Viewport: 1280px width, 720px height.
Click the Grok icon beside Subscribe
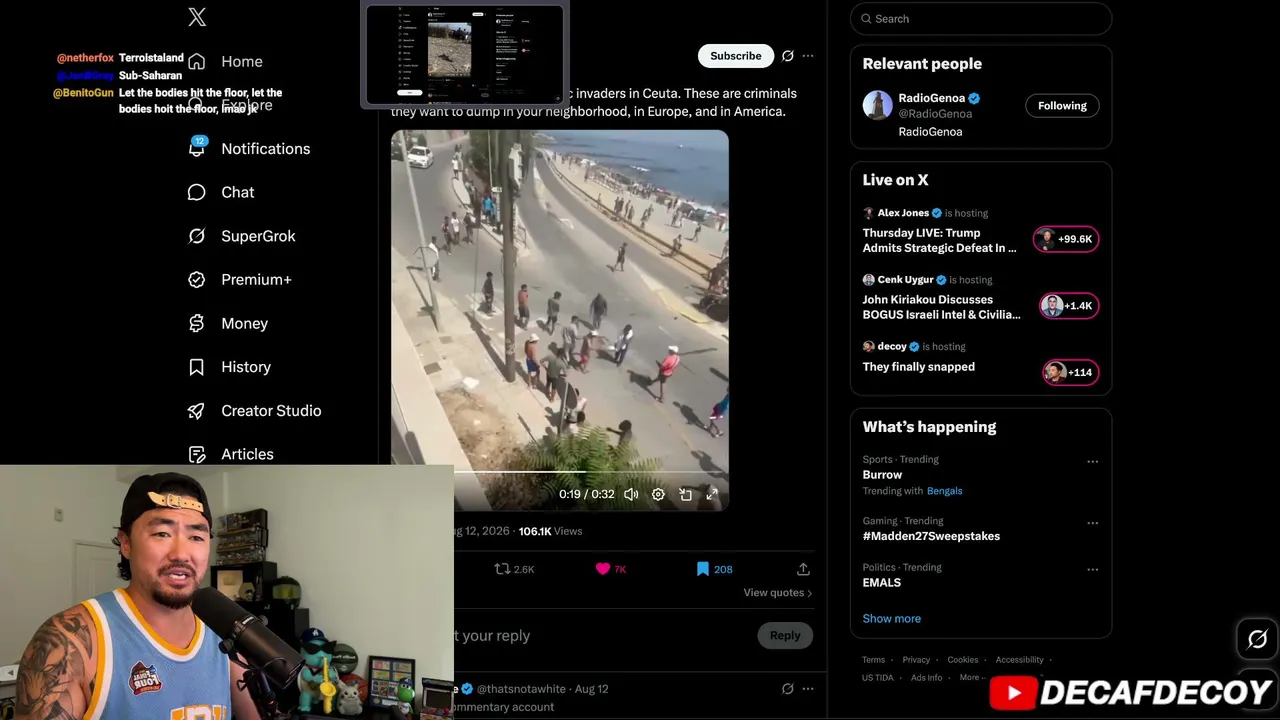coord(788,56)
